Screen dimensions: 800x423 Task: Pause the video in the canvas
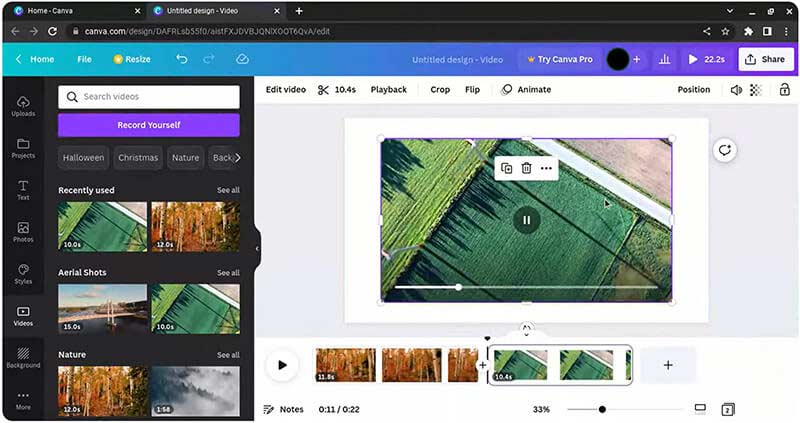click(x=526, y=220)
